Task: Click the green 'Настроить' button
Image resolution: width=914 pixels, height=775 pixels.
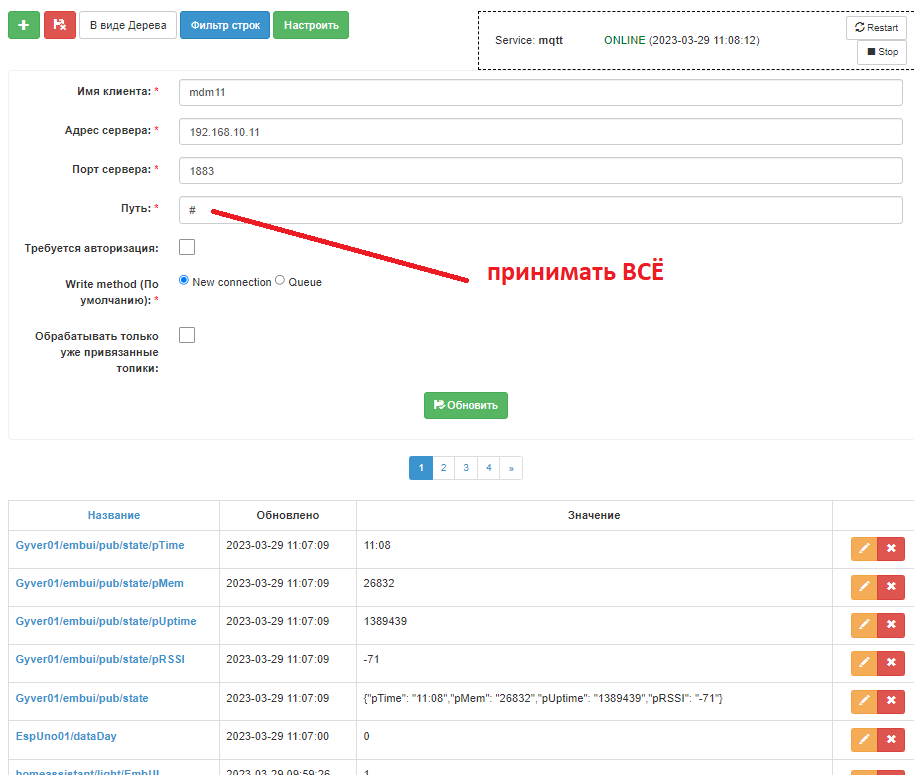Action: [x=311, y=25]
